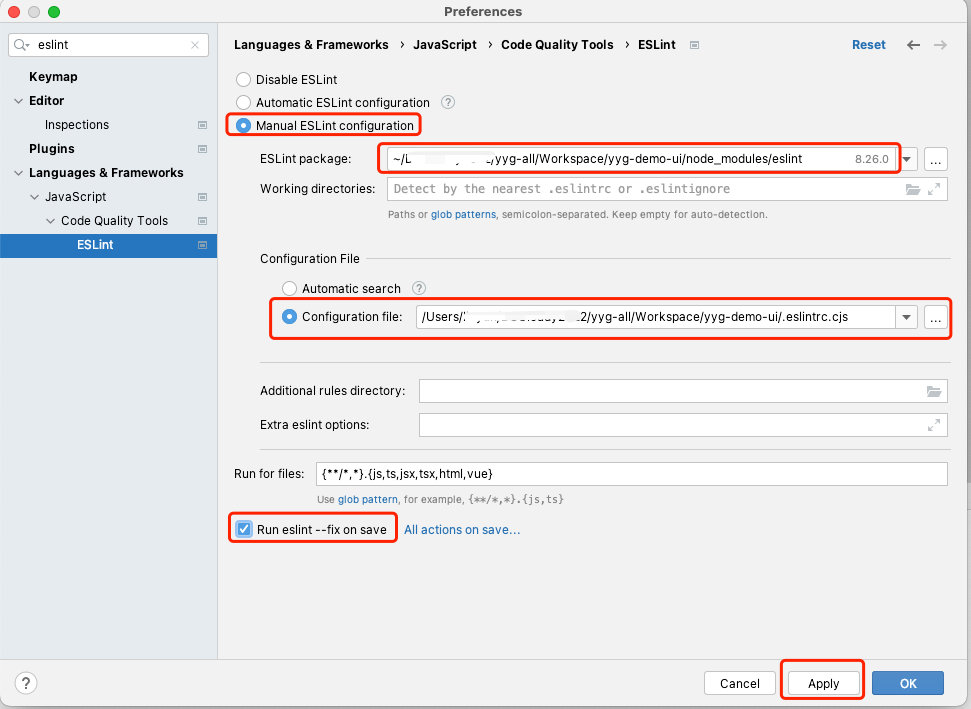This screenshot has height=709, width=971.
Task: Navigate back with the left arrow
Action: coord(913,45)
